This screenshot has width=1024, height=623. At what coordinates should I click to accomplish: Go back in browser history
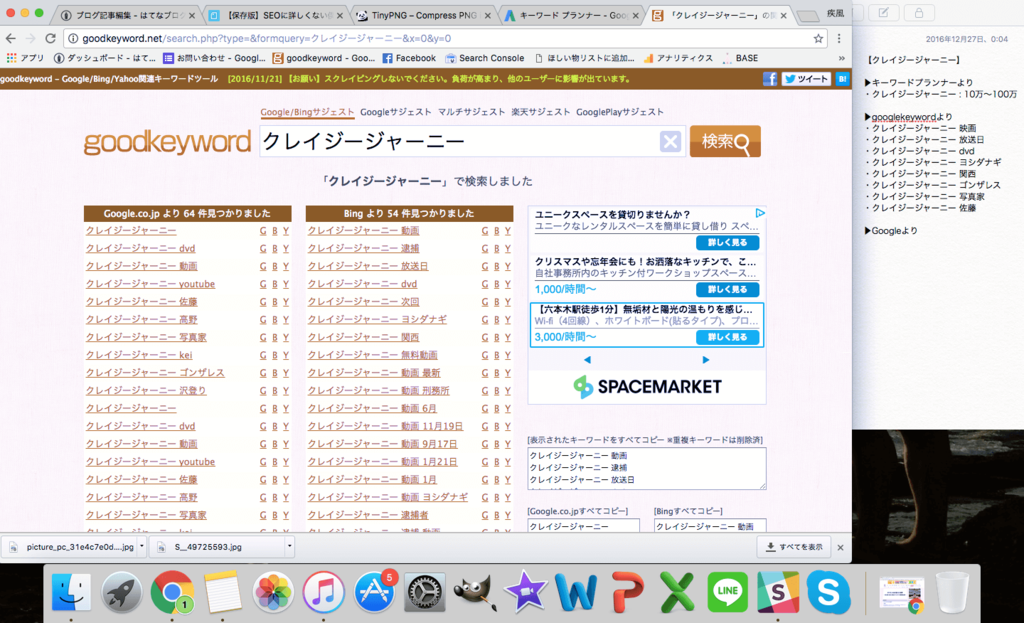11,39
